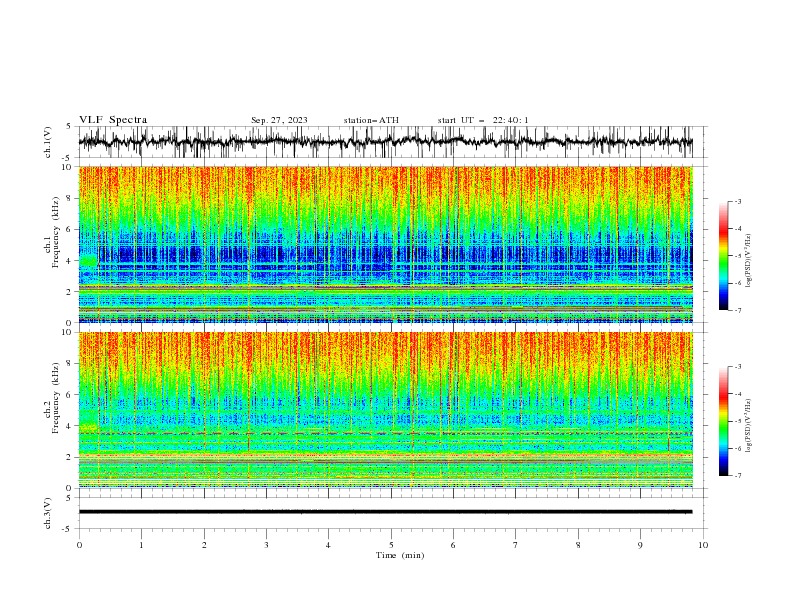
Task: Click the "0" tick on Time axis
Action: click(79, 545)
